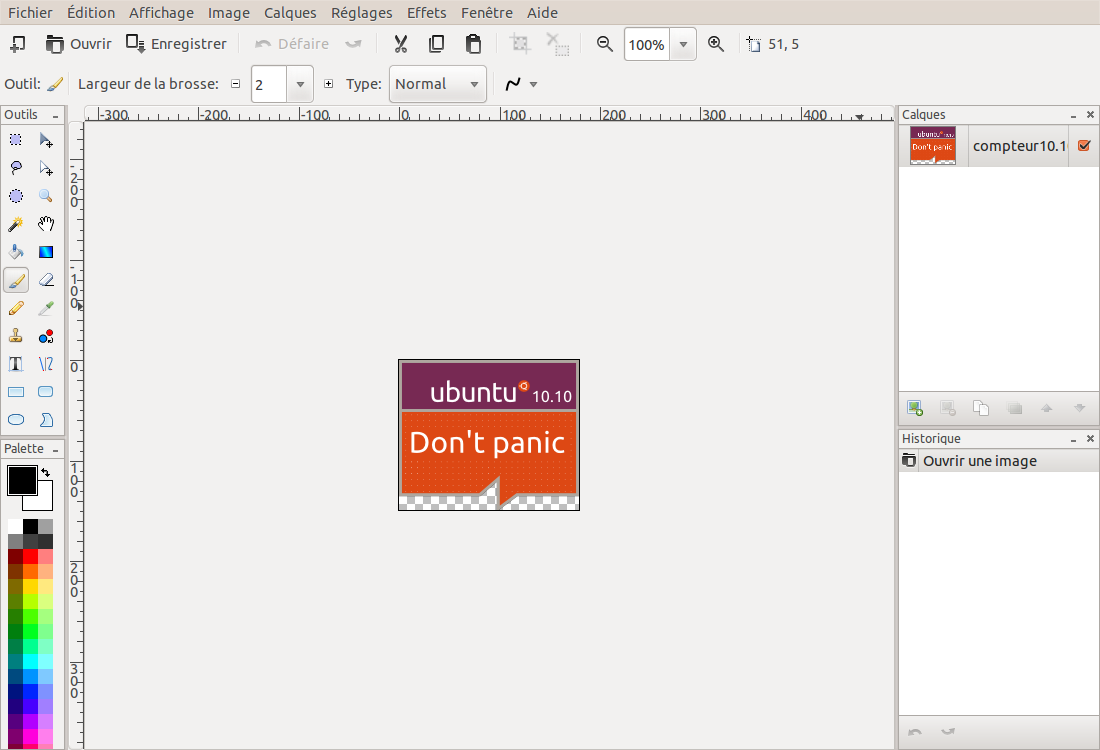Open the Calques menu

290,12
